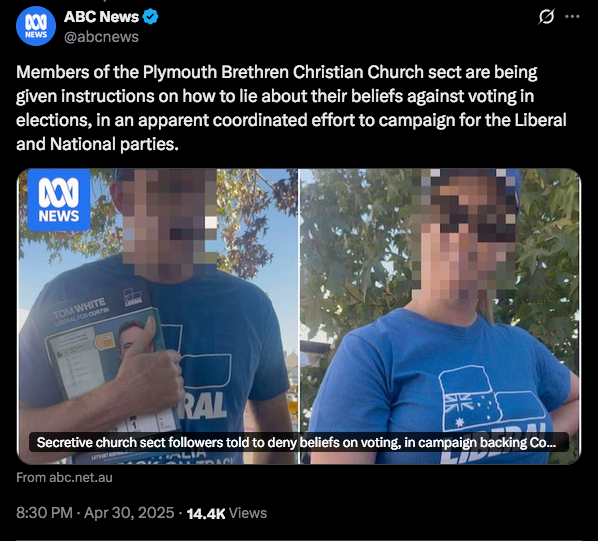The width and height of the screenshot is (598, 541).
Task: View the 14.4K Views analytics
Action: 227,513
